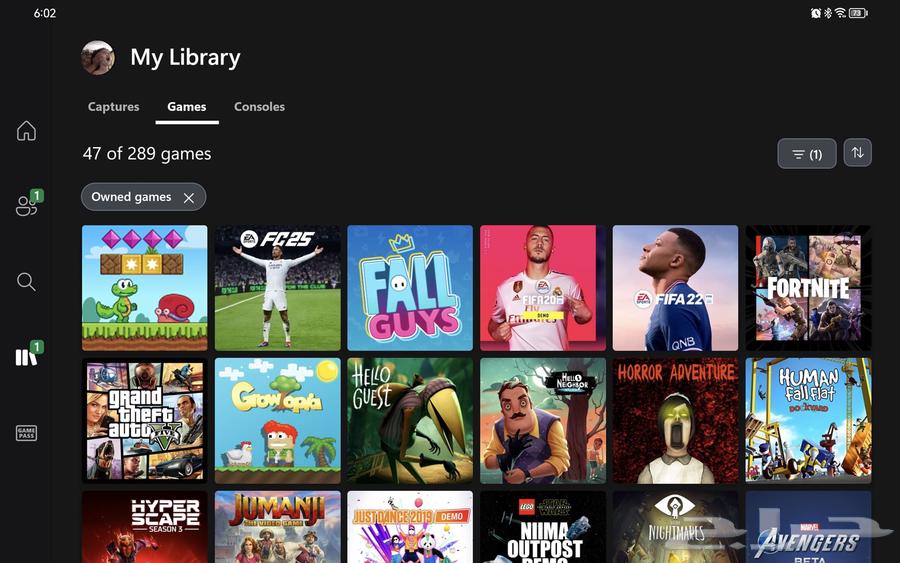Open the FIFA 22 game tile
Viewport: 900px width, 563px height.
point(675,288)
